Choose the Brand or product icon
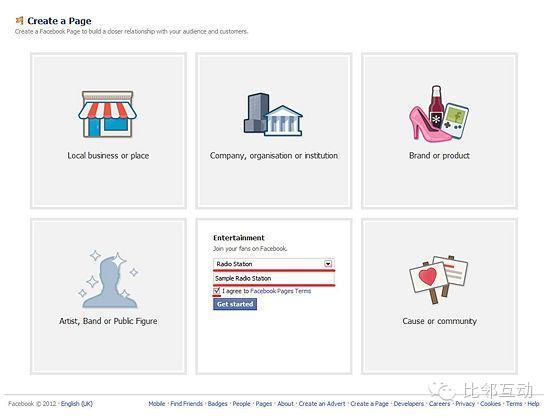The height and width of the screenshot is (418, 550). pyautogui.click(x=439, y=113)
